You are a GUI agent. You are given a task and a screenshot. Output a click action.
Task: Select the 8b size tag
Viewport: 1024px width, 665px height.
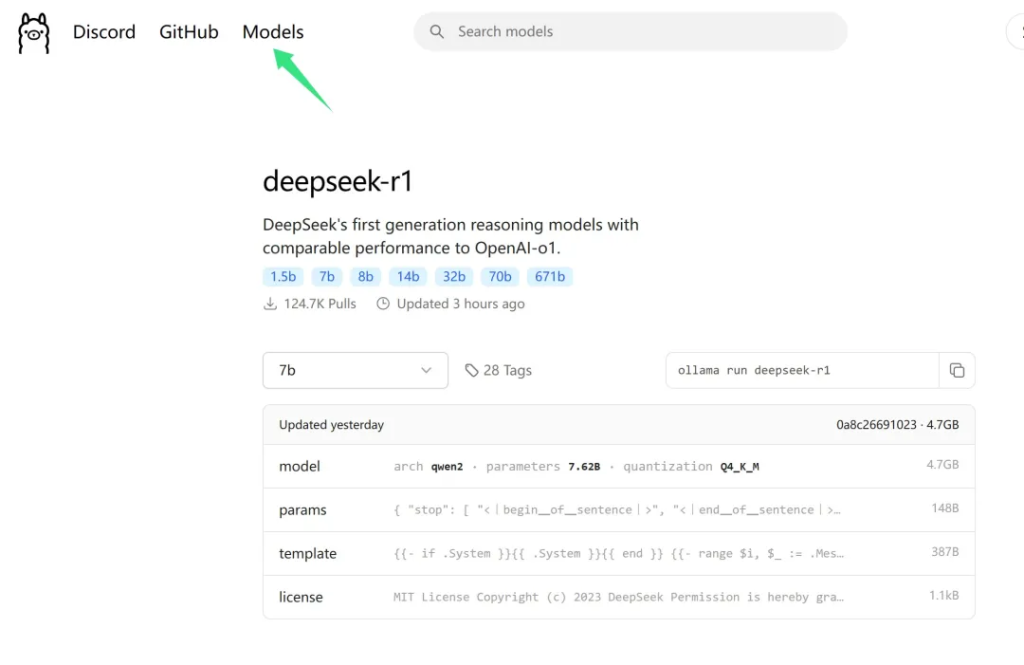click(366, 276)
